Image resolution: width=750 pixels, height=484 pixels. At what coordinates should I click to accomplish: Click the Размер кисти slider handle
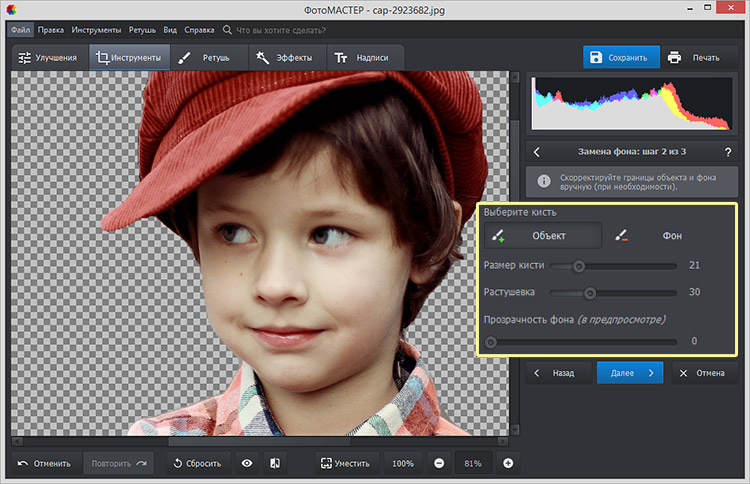click(578, 266)
